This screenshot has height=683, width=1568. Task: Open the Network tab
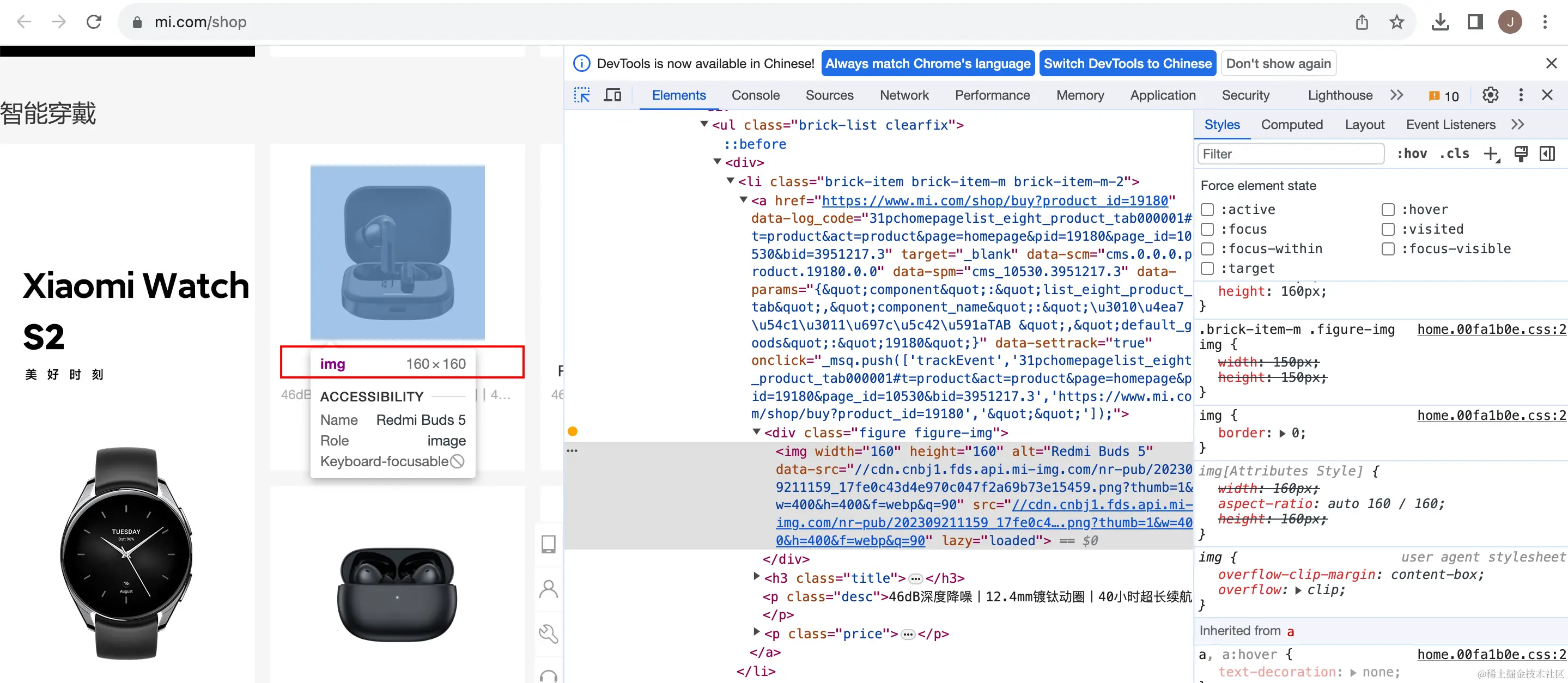(x=904, y=95)
